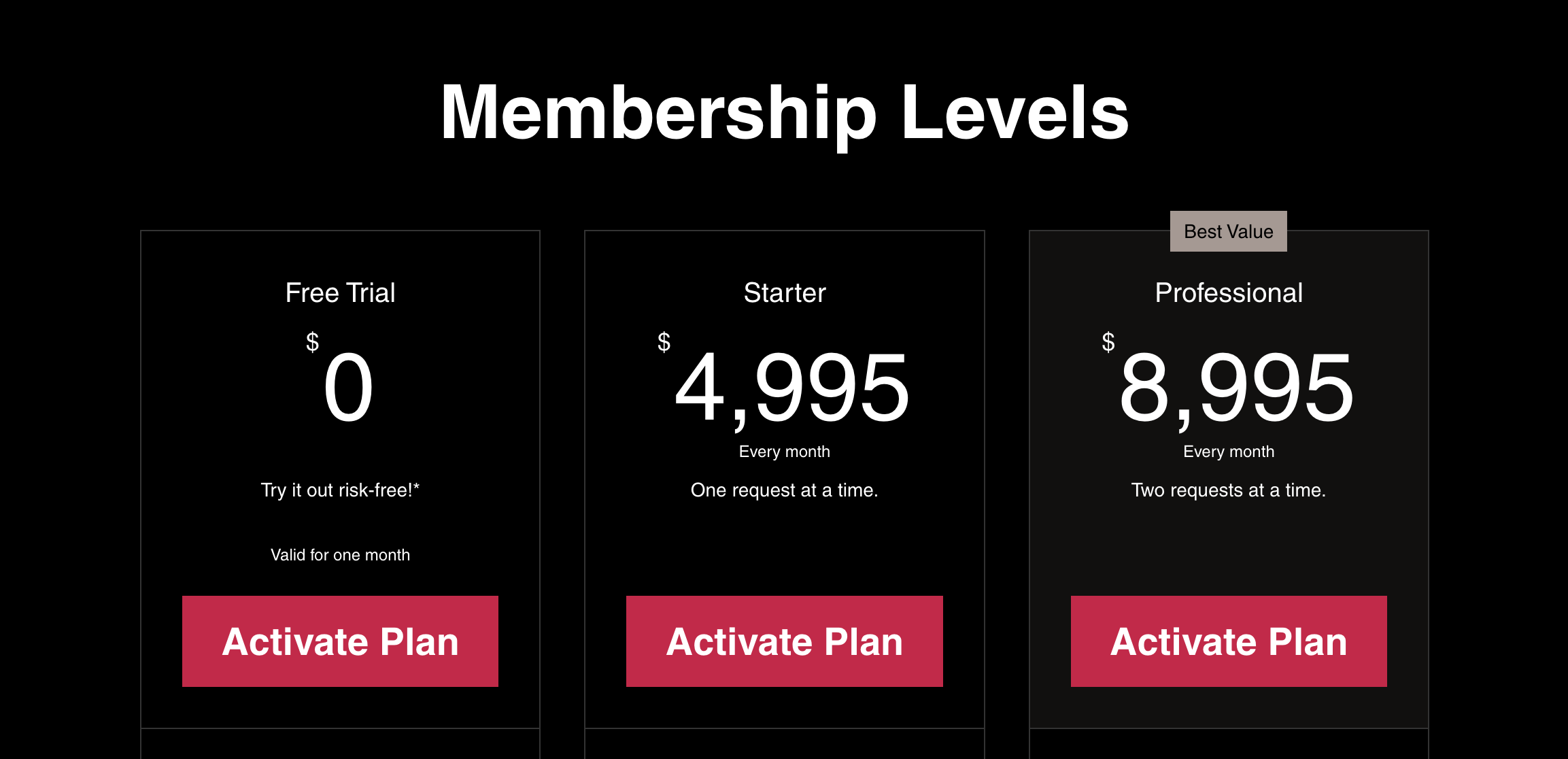Viewport: 1568px width, 759px height.
Task: Select the Professional plan title
Action: [1228, 292]
